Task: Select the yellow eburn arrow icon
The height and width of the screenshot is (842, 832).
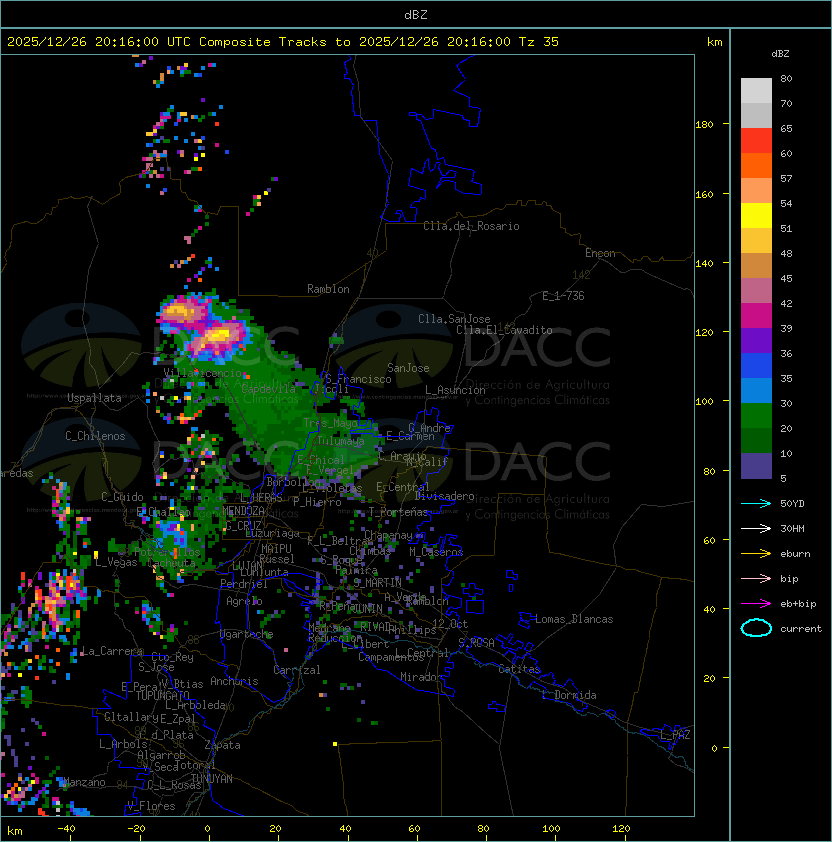Action: click(756, 554)
